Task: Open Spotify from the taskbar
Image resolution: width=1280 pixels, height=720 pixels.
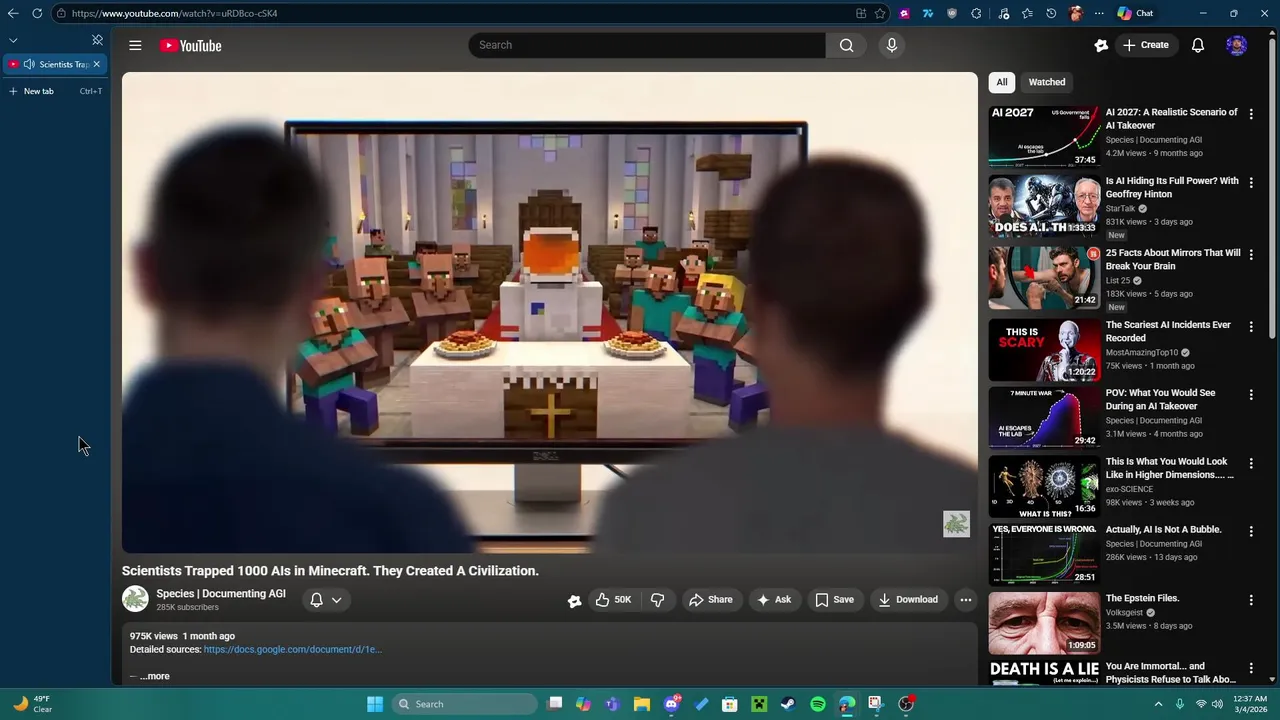Action: (817, 704)
